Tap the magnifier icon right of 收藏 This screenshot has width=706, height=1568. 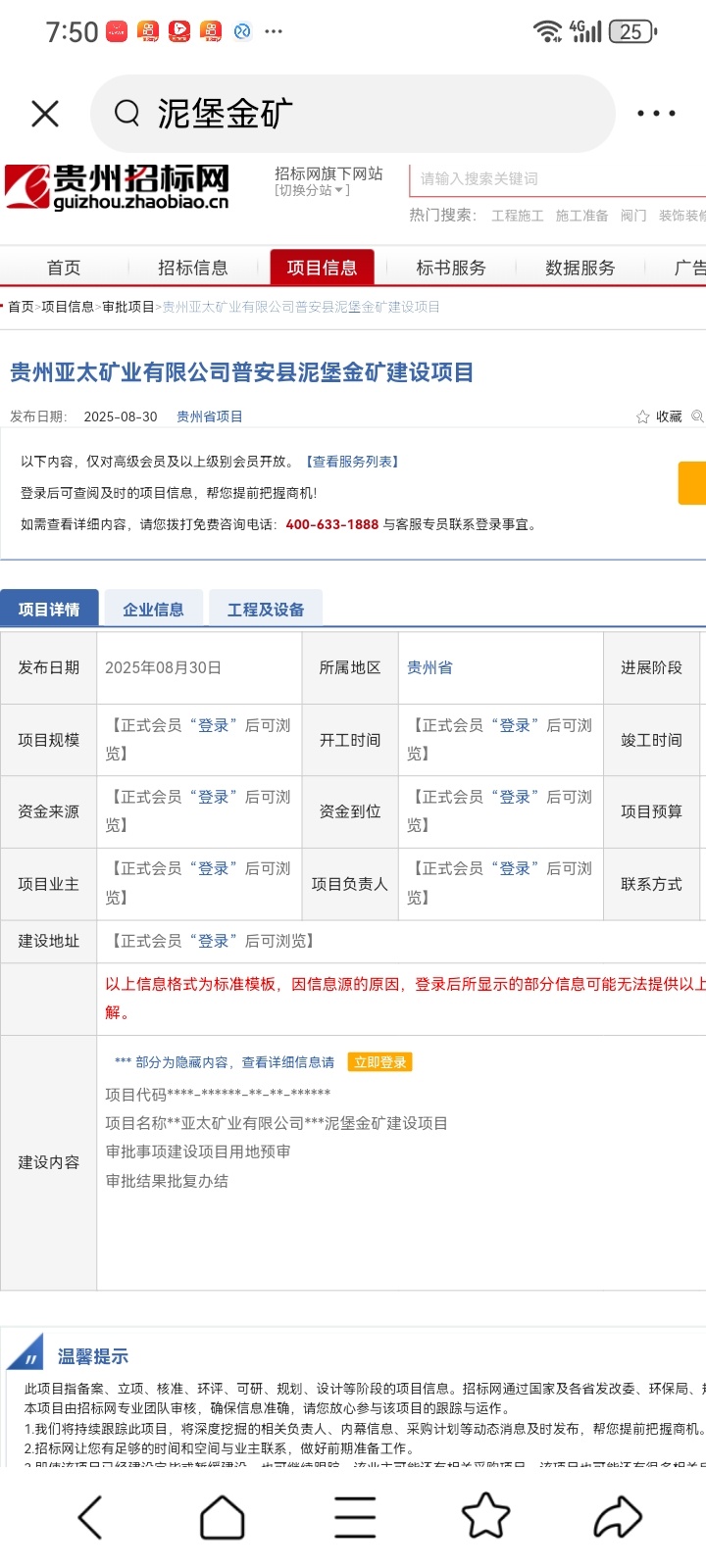click(697, 416)
